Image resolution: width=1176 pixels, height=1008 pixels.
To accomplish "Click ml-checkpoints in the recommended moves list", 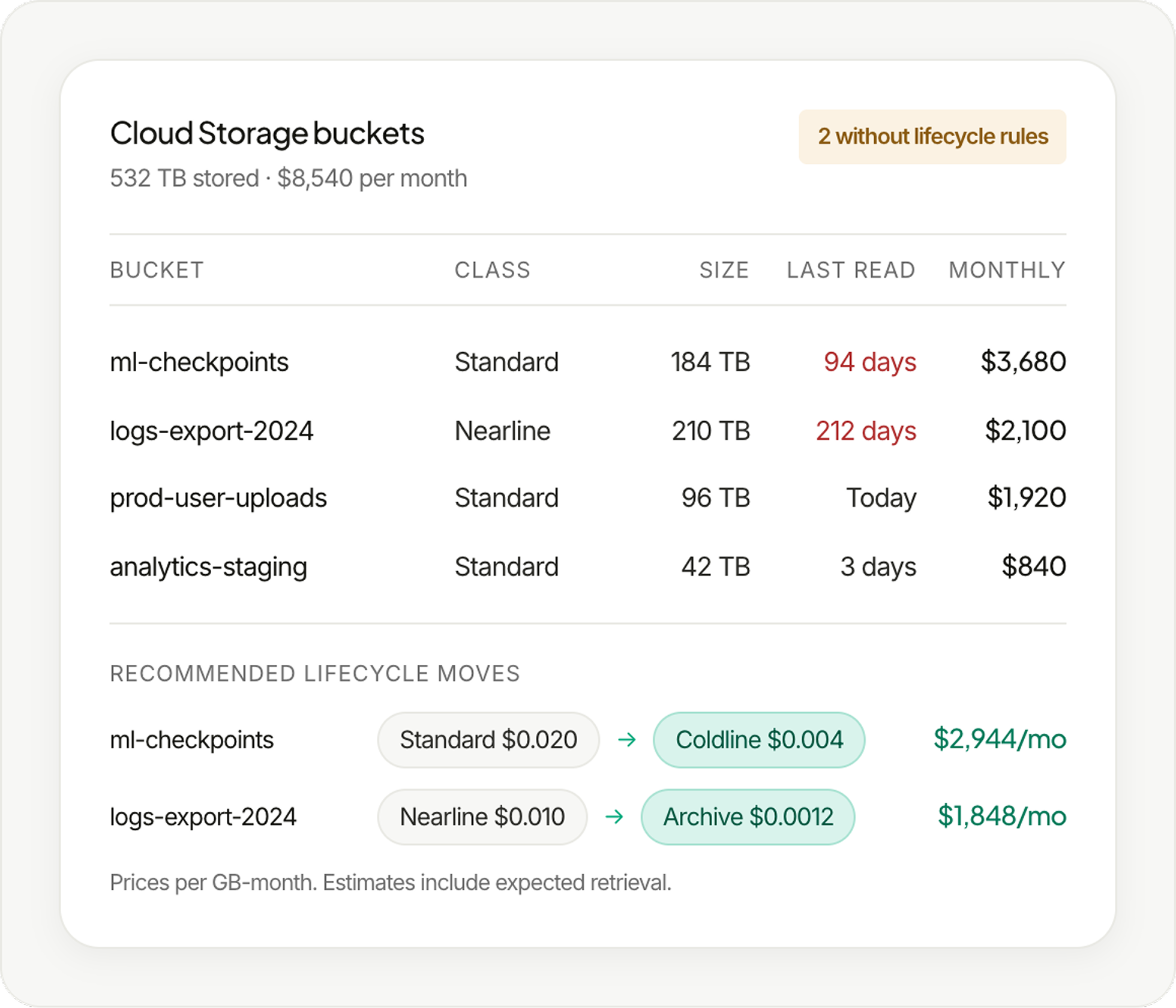I will [192, 740].
